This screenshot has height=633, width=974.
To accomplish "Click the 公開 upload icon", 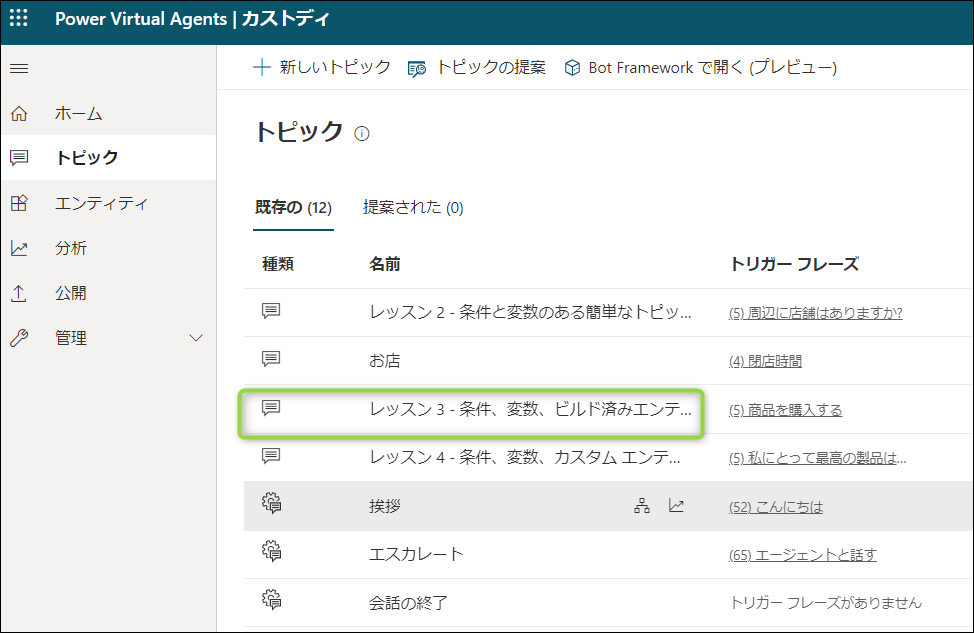I will (19, 293).
